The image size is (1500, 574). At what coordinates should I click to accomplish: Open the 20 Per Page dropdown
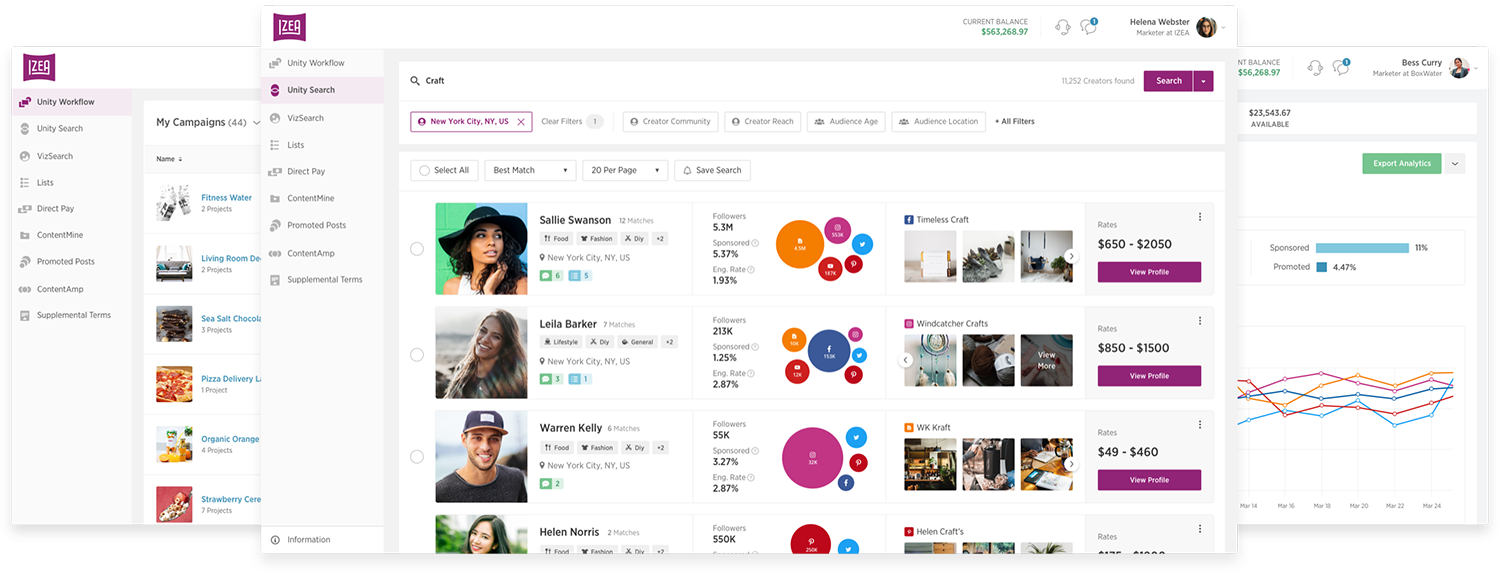625,171
